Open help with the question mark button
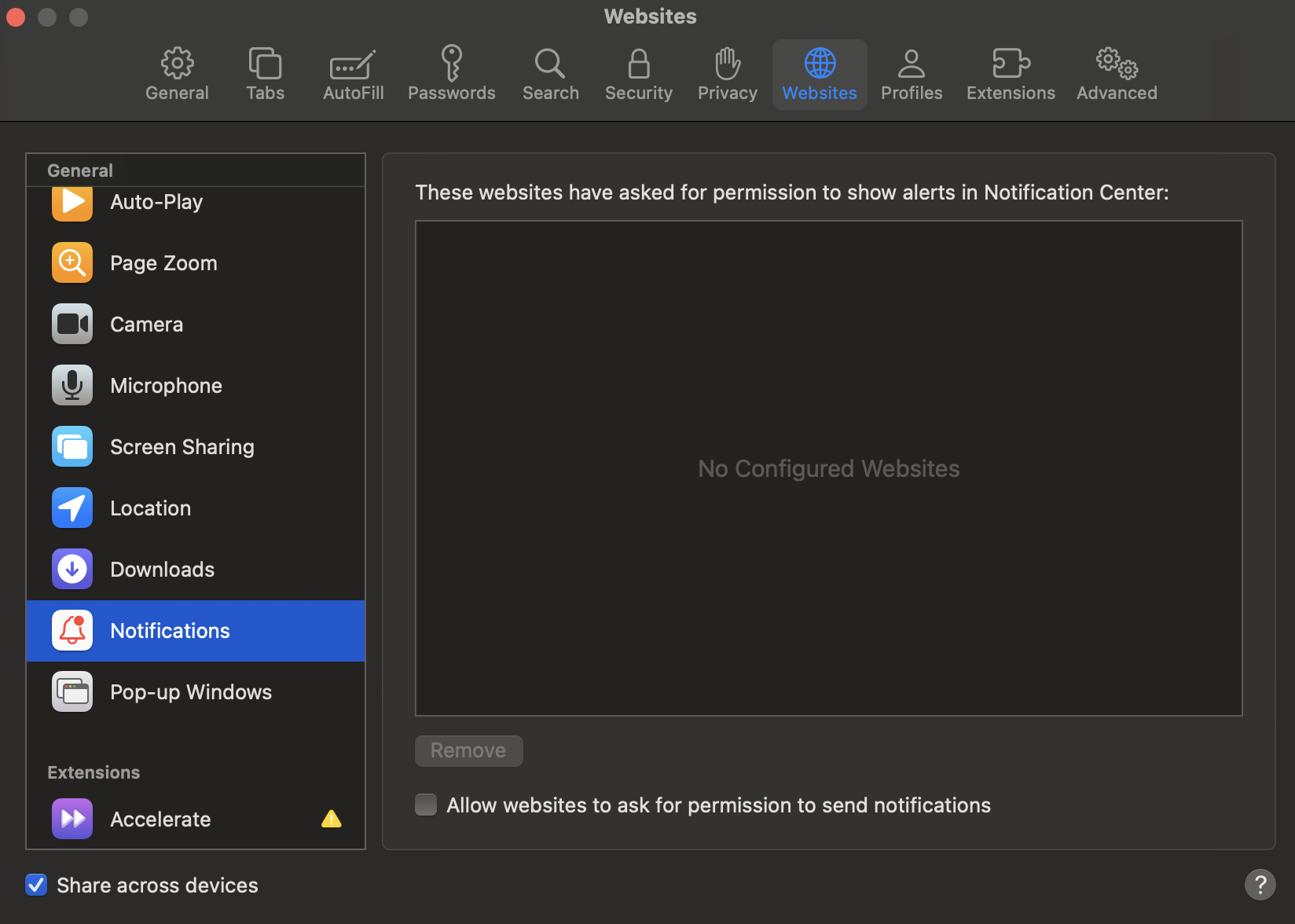This screenshot has height=924, width=1295. point(1260,885)
